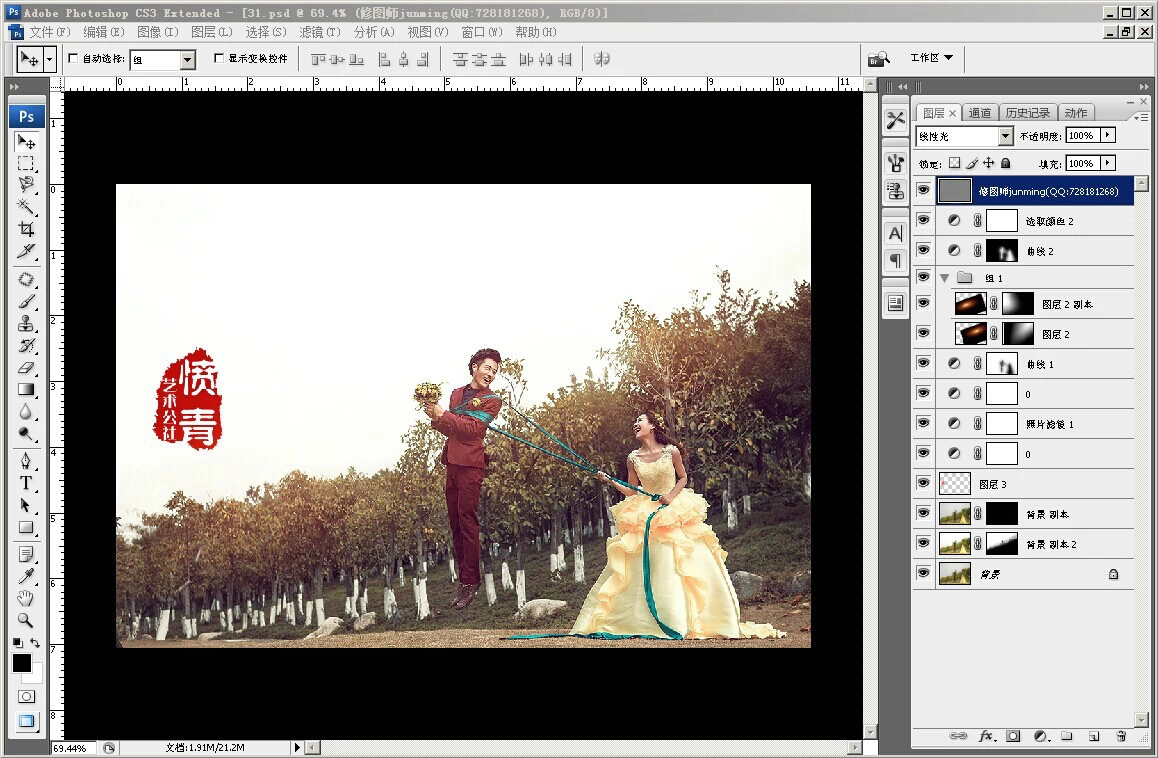Open the 图像 menu
1158x758 pixels.
157,32
